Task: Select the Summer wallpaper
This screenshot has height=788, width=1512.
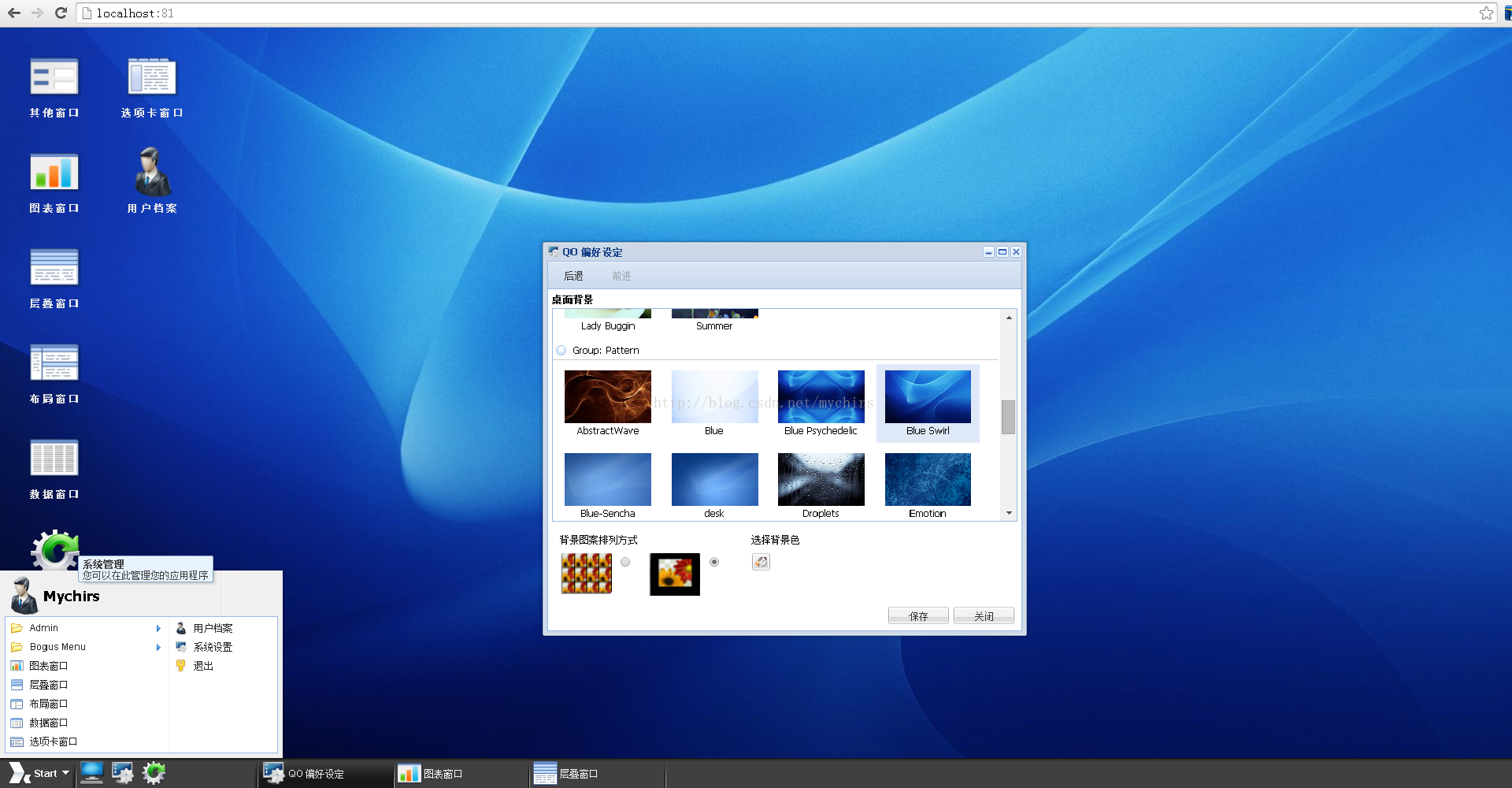Action: (x=714, y=321)
